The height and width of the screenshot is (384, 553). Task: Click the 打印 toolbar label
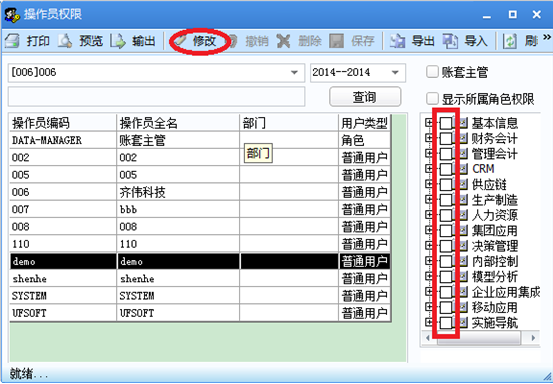pos(38,41)
